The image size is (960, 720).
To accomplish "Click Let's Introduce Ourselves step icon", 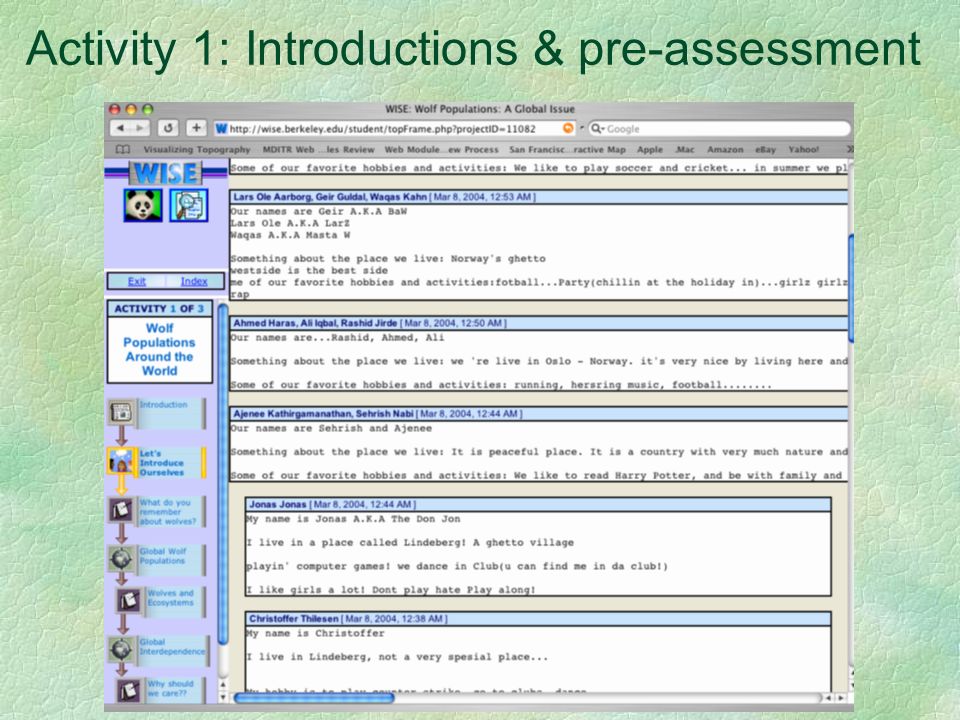I will [x=121, y=461].
